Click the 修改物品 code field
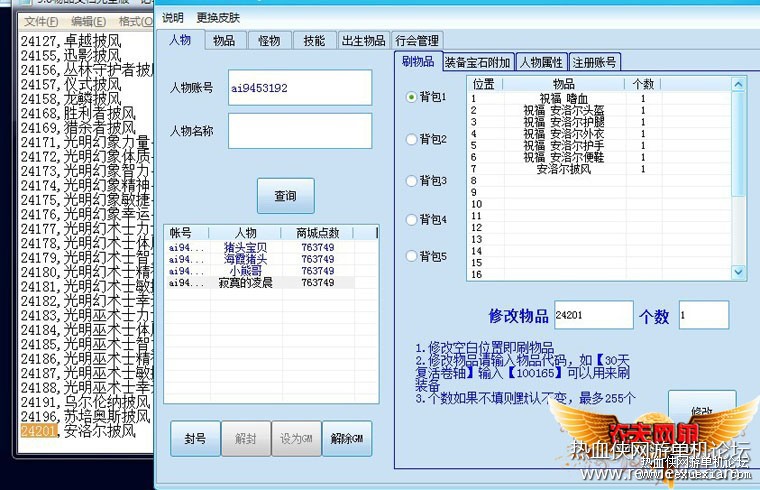 594,315
